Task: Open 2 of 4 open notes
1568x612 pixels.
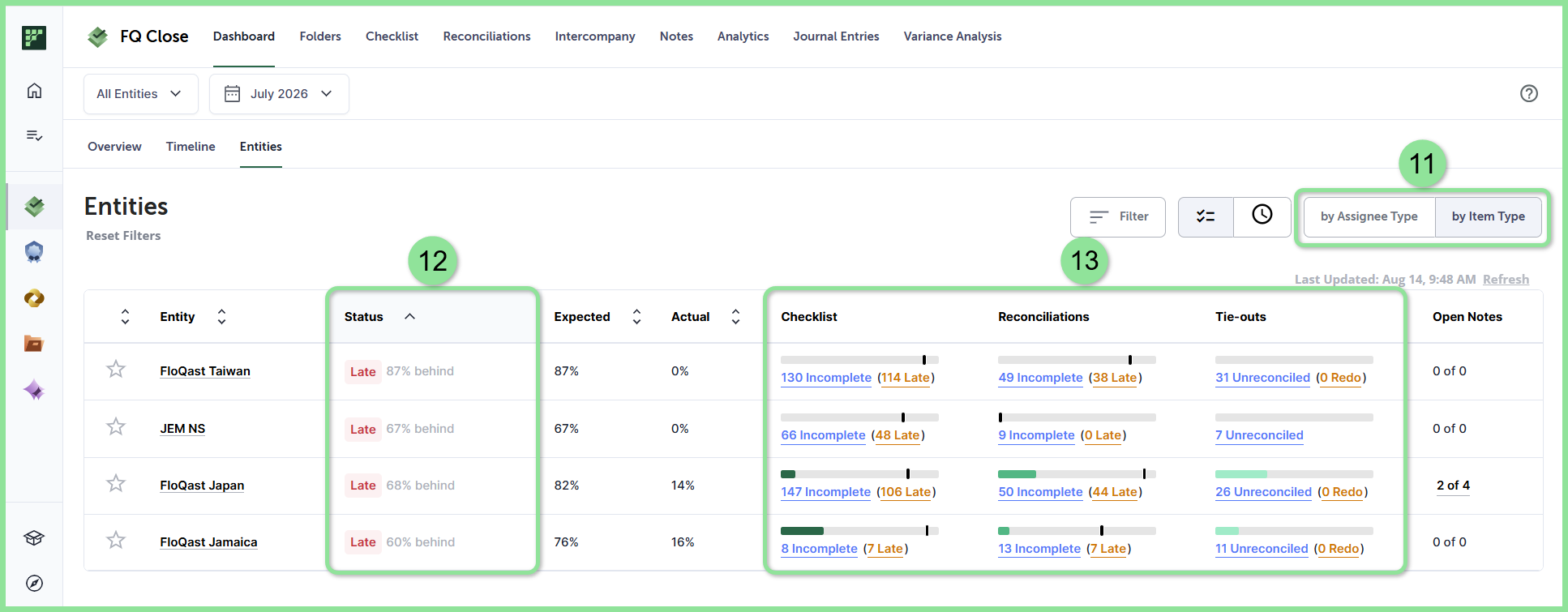Action: tap(1453, 486)
